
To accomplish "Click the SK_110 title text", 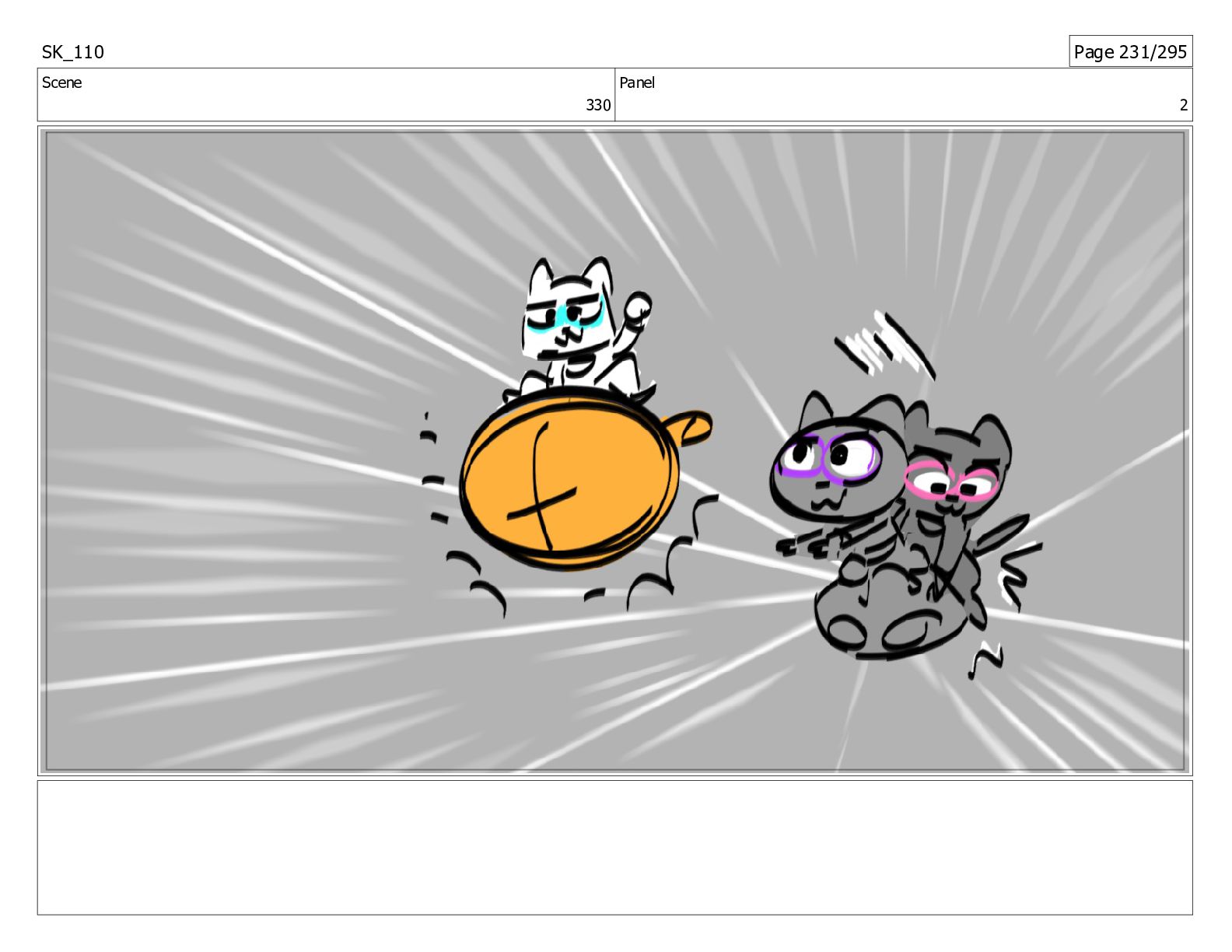I will pyautogui.click(x=73, y=52).
